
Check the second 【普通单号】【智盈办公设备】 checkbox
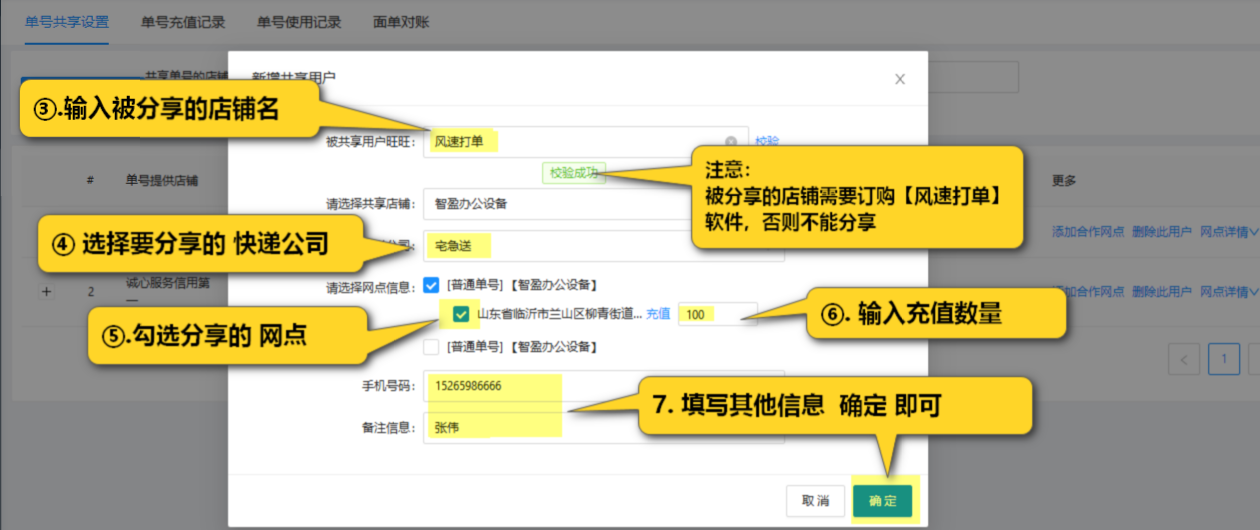click(431, 347)
